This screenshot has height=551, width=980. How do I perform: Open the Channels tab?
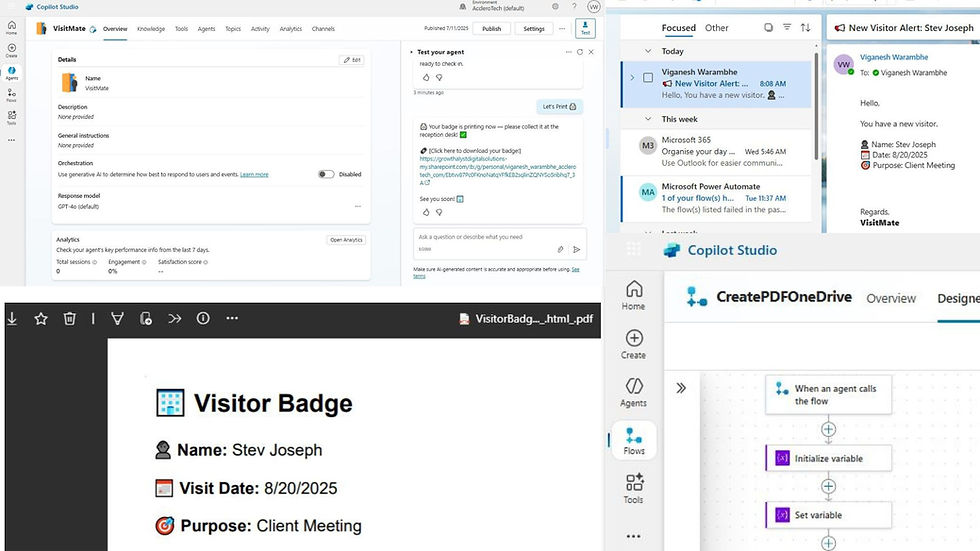click(x=322, y=29)
